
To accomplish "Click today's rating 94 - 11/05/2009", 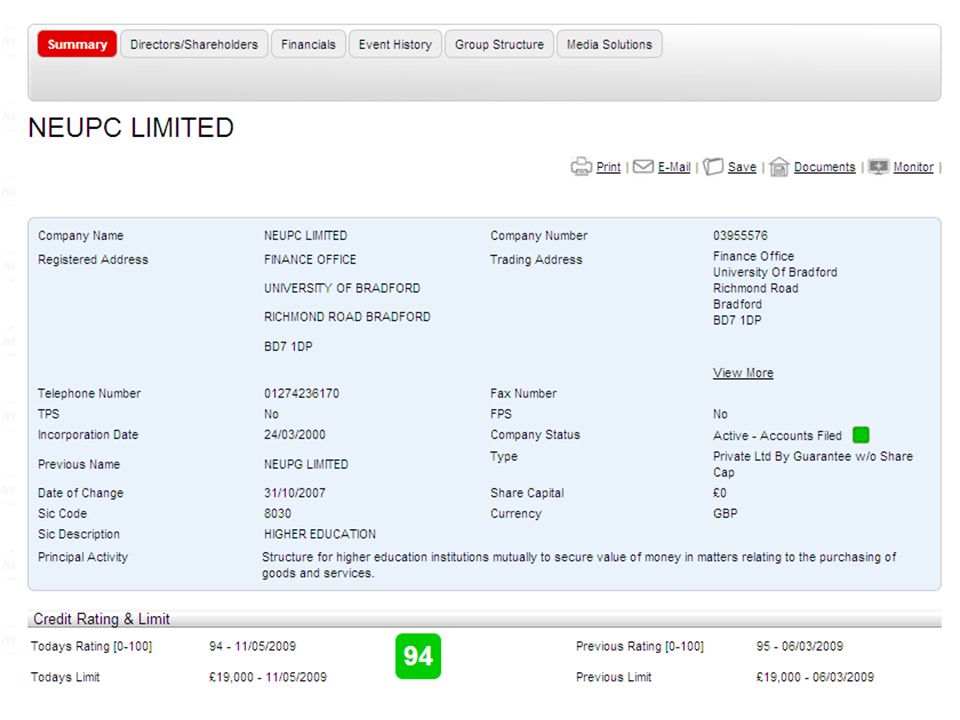I will (x=253, y=647).
